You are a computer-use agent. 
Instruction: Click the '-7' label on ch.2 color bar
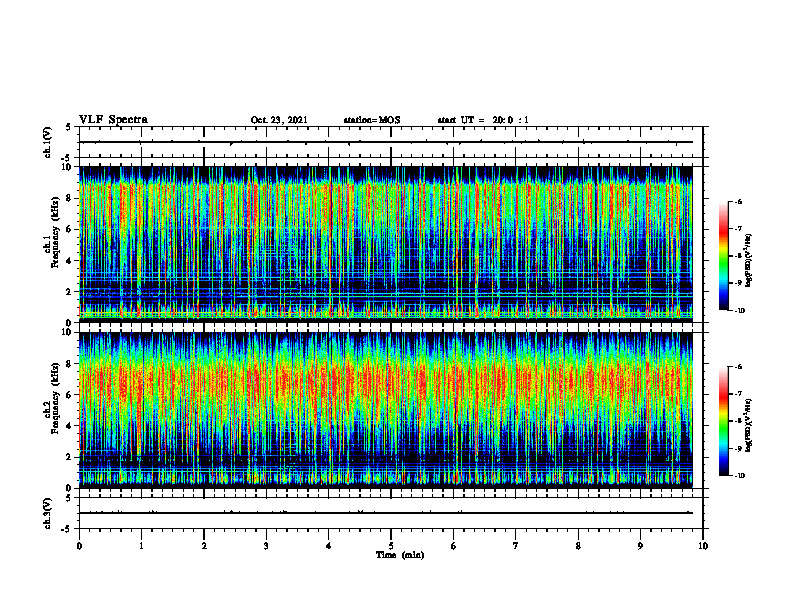[x=739, y=394]
